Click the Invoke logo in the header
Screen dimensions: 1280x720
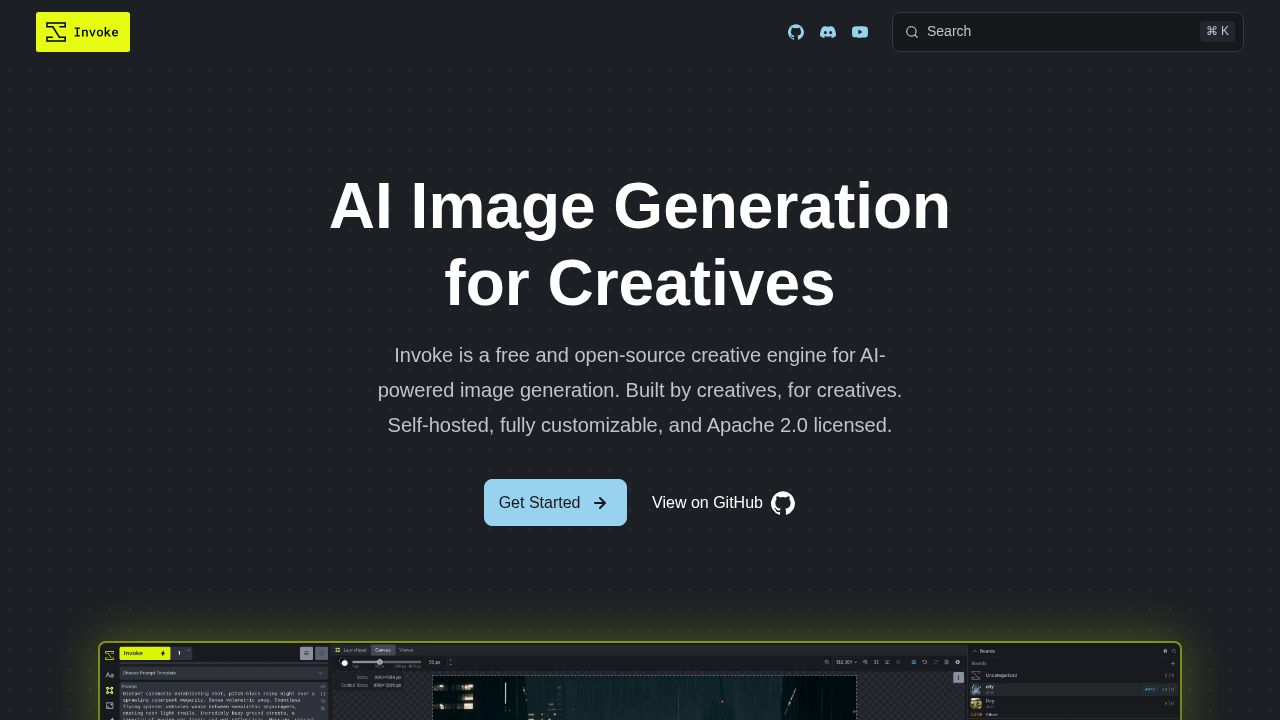point(83,32)
